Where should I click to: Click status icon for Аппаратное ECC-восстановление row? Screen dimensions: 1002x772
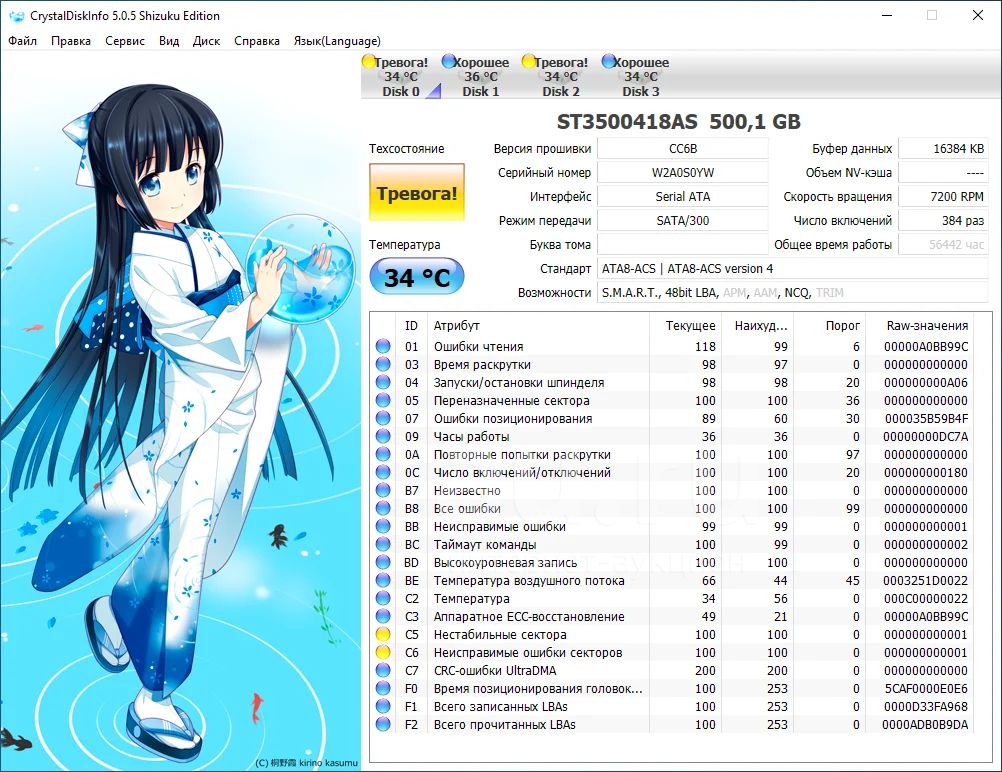coord(383,616)
